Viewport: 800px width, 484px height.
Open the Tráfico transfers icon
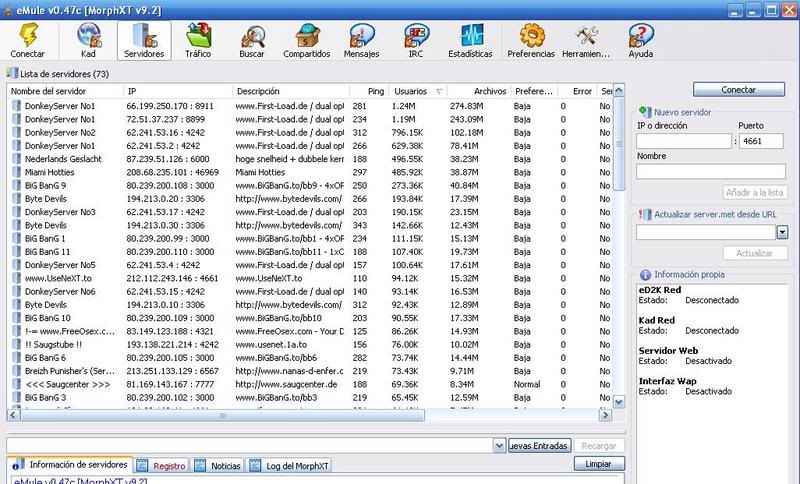point(198,36)
